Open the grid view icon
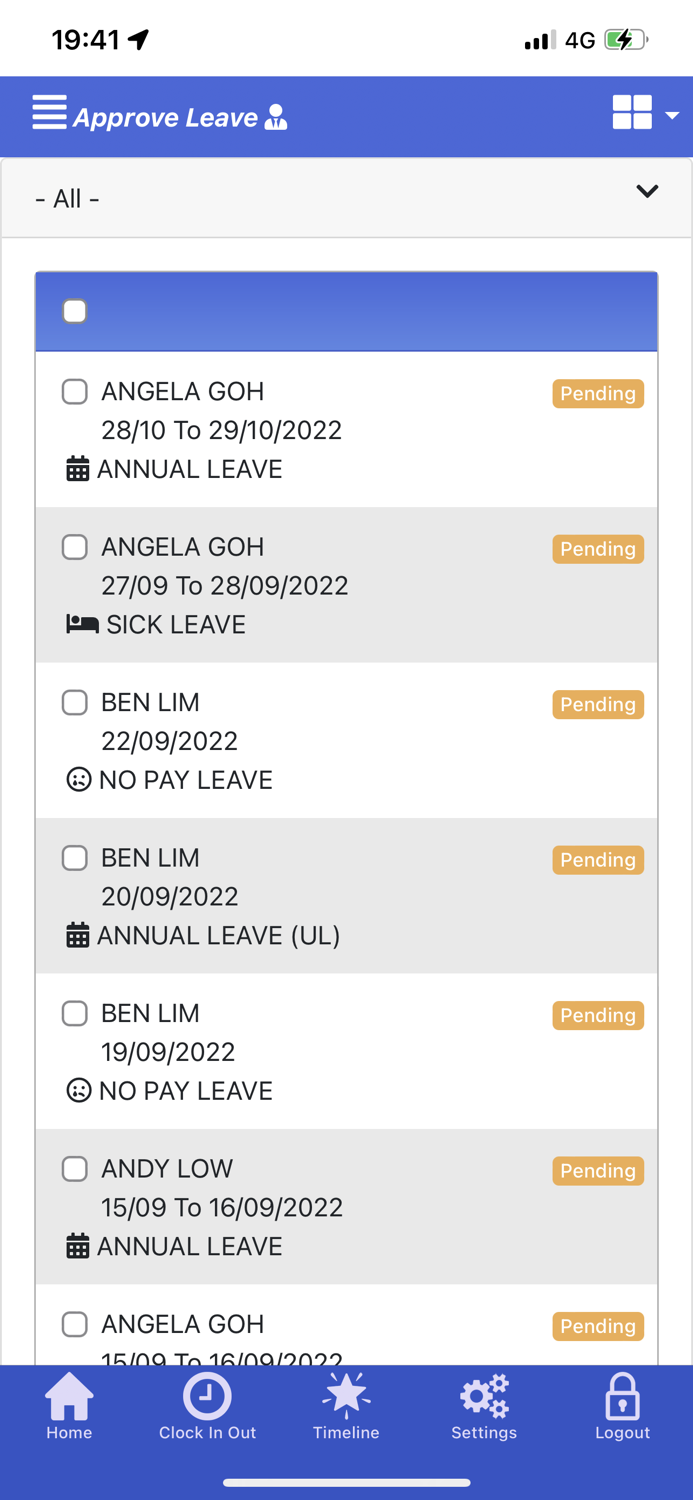 point(632,113)
